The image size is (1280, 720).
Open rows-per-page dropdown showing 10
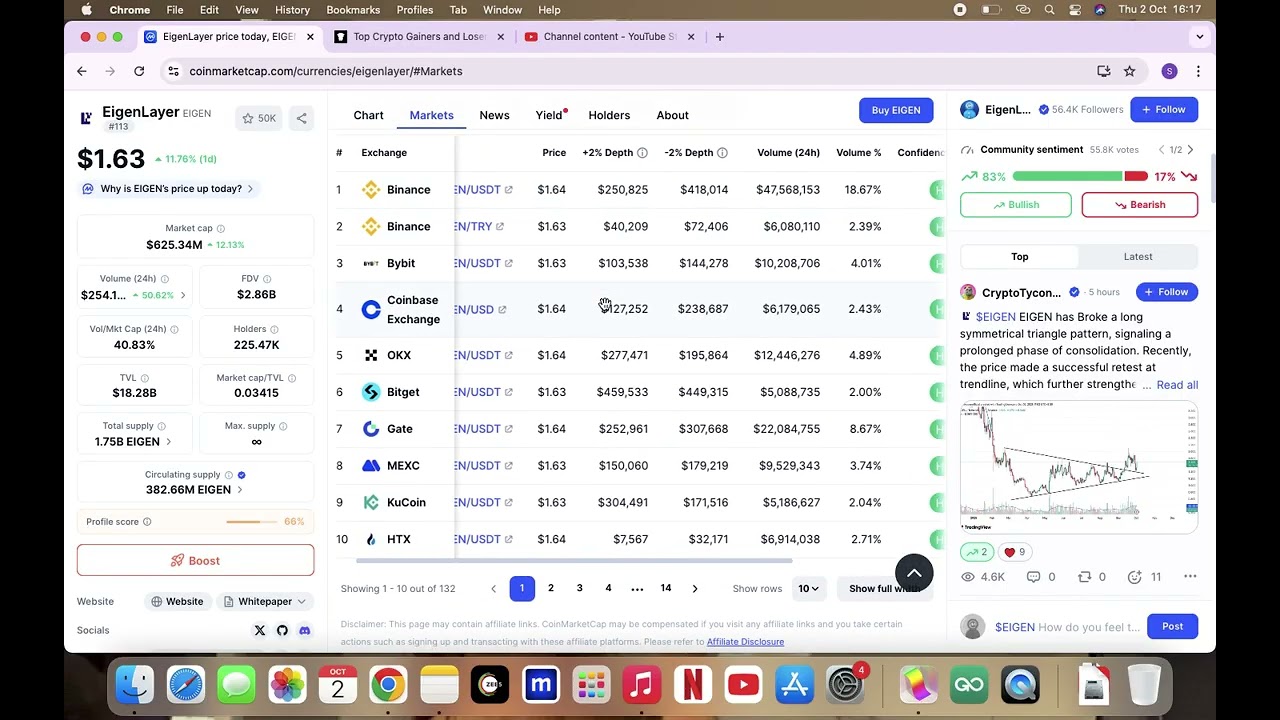[808, 589]
